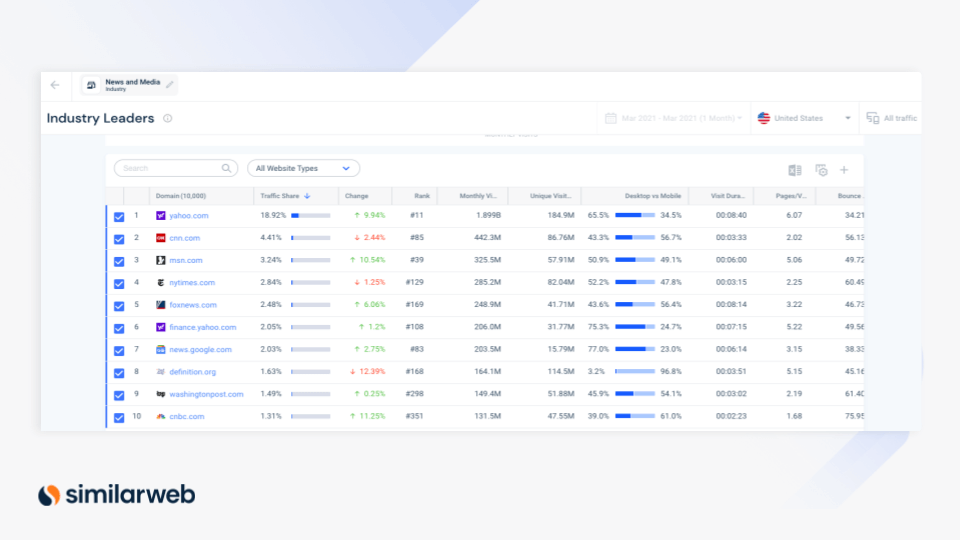Uncheck the cnbc.com row checkbox
Screen dimensions: 960x540
119,418
